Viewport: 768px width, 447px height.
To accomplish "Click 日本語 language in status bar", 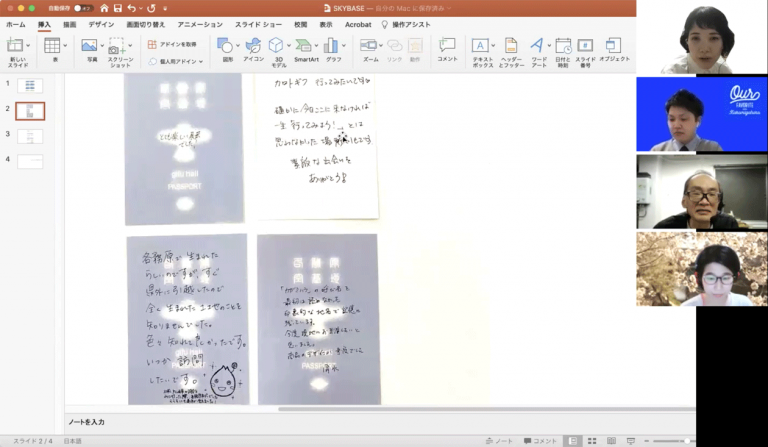I will [x=72, y=441].
